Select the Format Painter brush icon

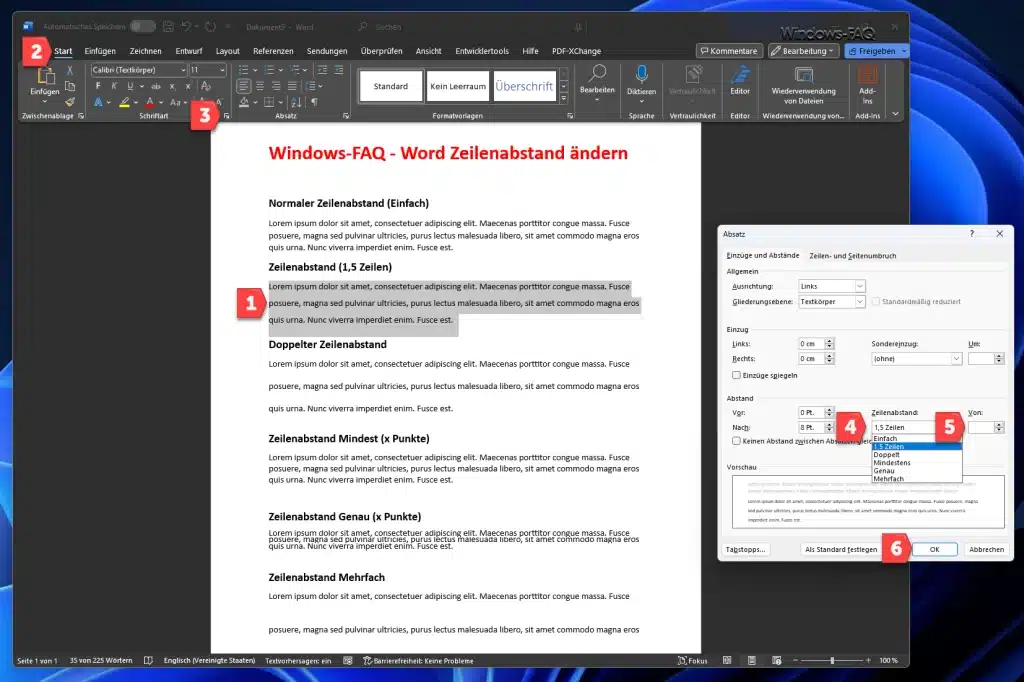[70, 101]
